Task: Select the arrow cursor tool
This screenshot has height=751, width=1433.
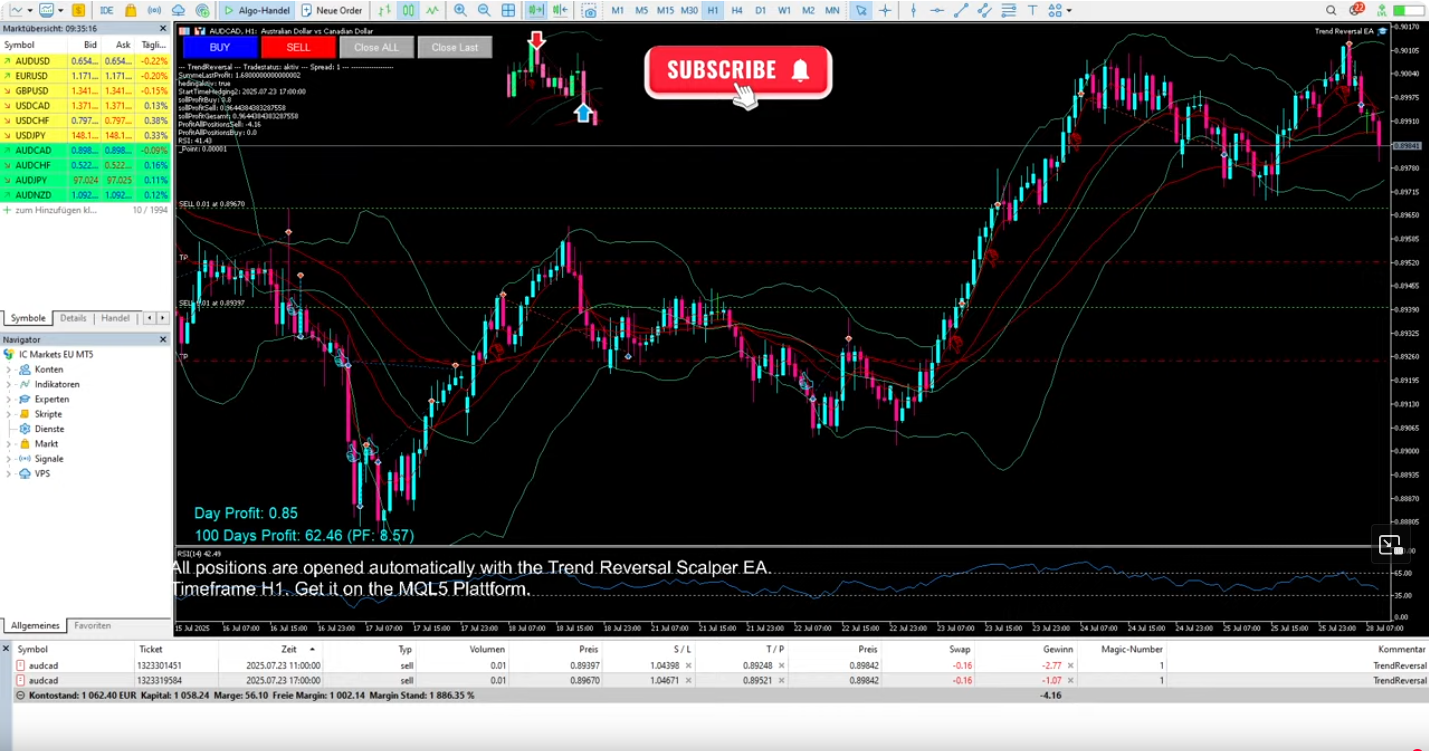Action: (861, 10)
